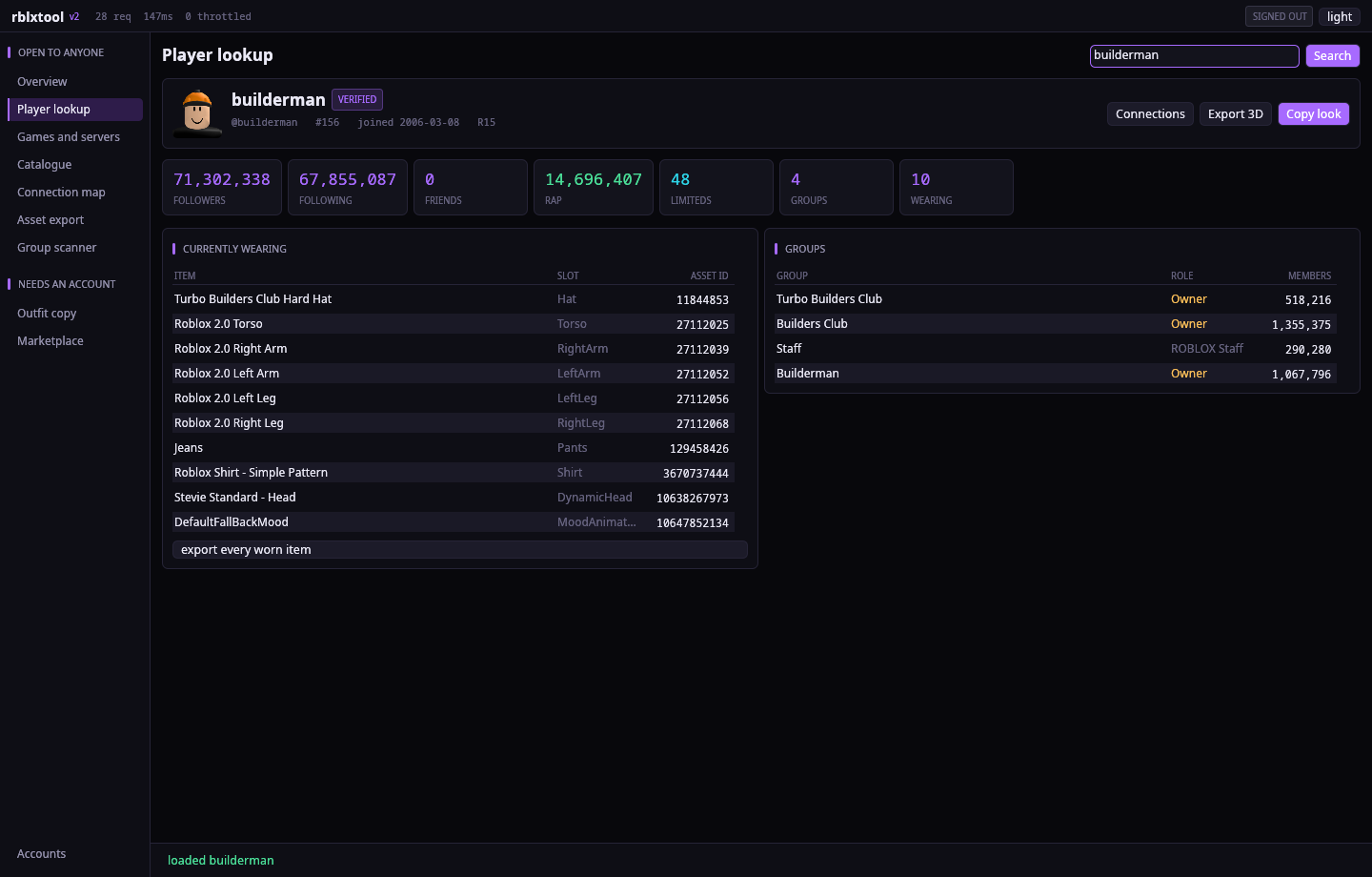1372x877 pixels.
Task: Open Games and servers page
Action: [75, 137]
